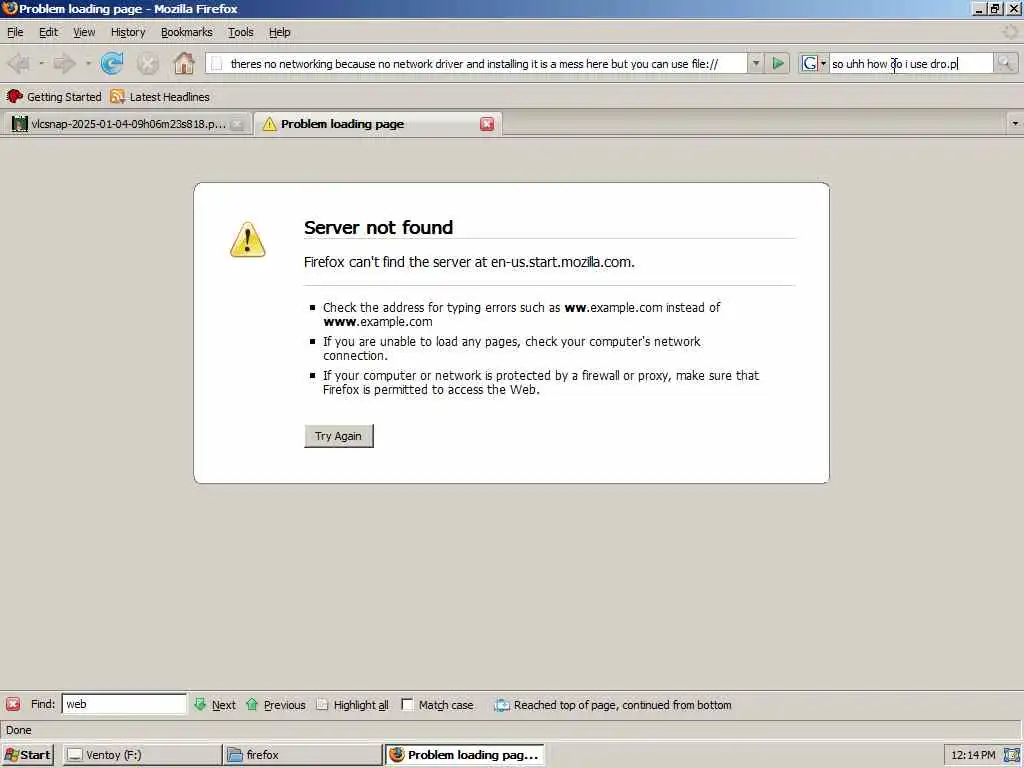Click Problem loading page taskbar button
This screenshot has height=768, width=1024.
coord(464,755)
